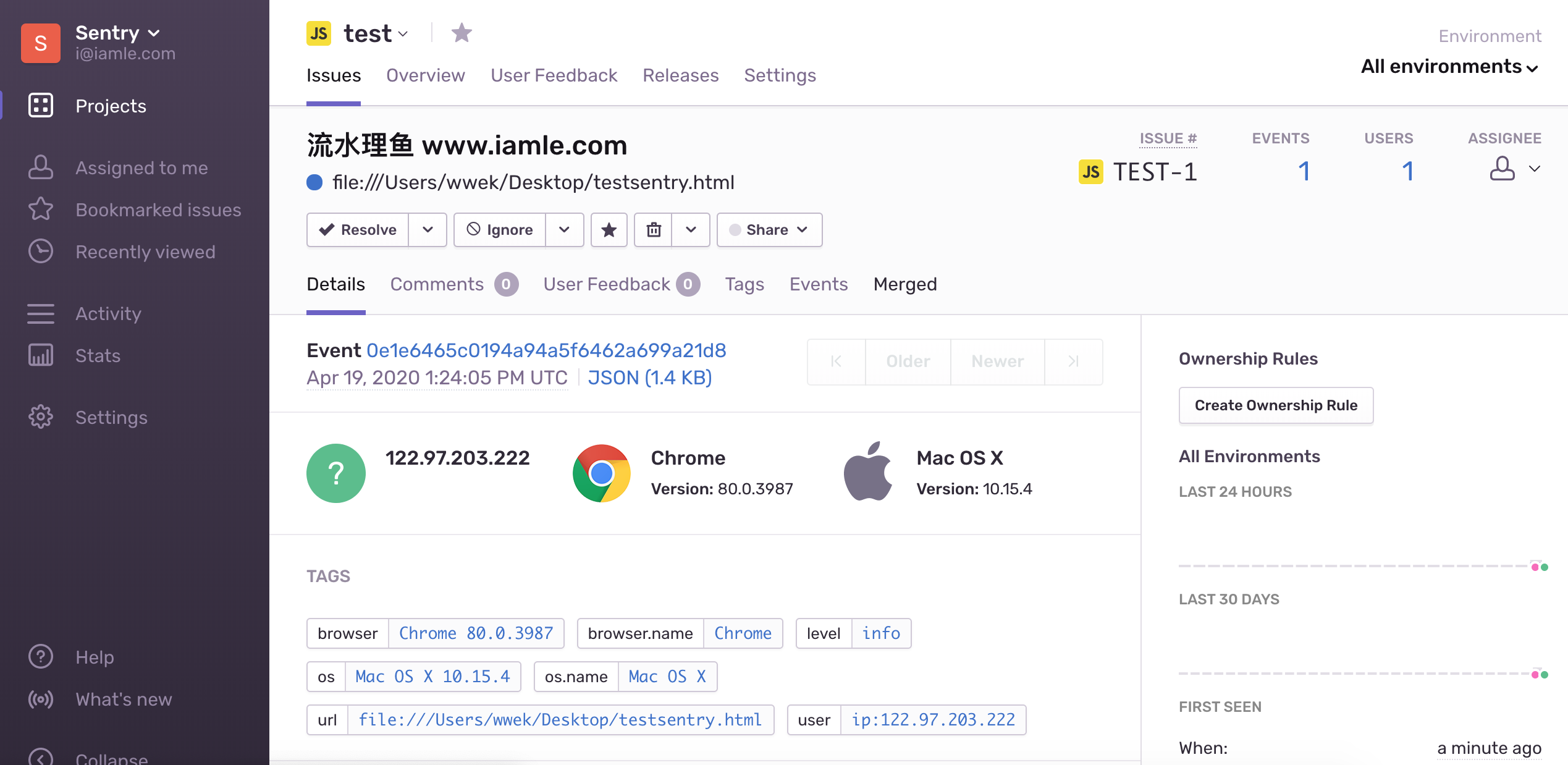The width and height of the screenshot is (1568, 765).
Task: Click the Projects grid icon in sidebar
Action: tap(41, 106)
